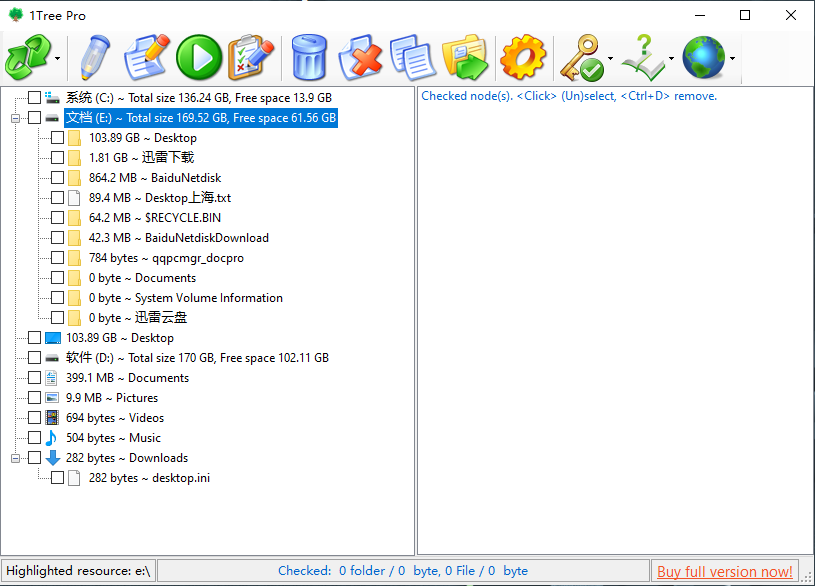Click the green refresh arrows icon

pos(28,57)
